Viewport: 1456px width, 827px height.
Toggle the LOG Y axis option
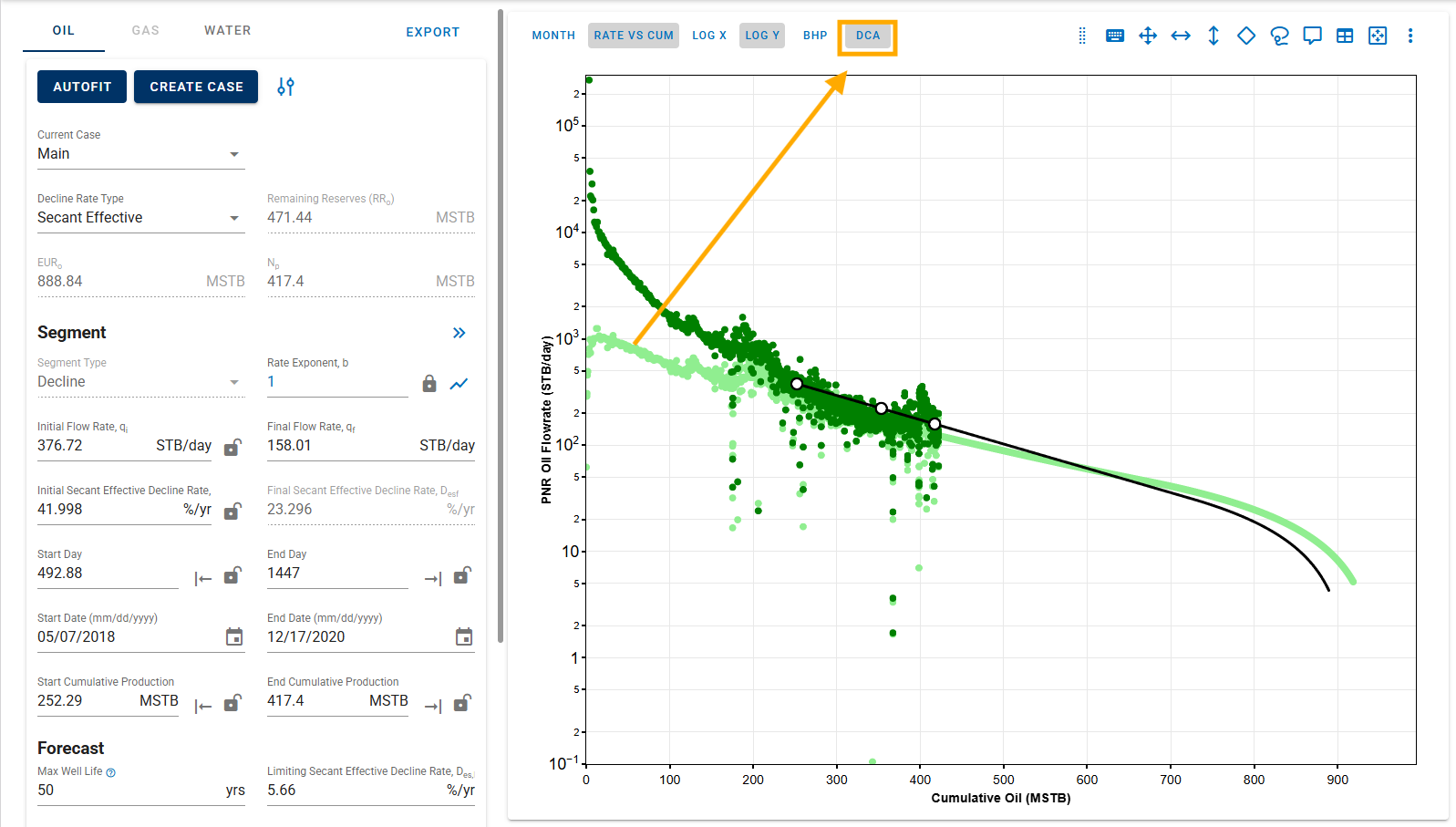(761, 36)
